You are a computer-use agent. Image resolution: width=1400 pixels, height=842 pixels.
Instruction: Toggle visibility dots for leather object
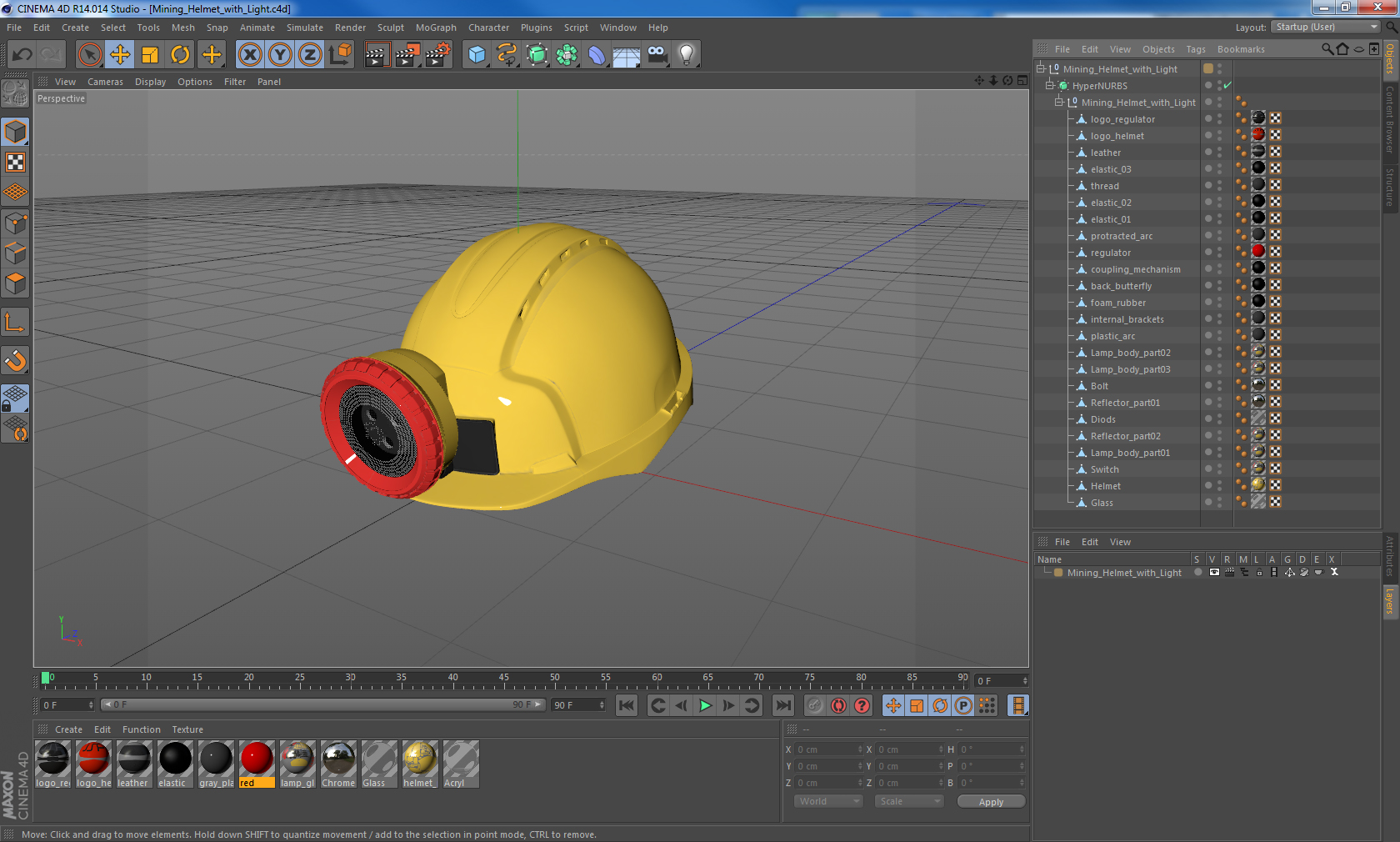(x=1219, y=152)
